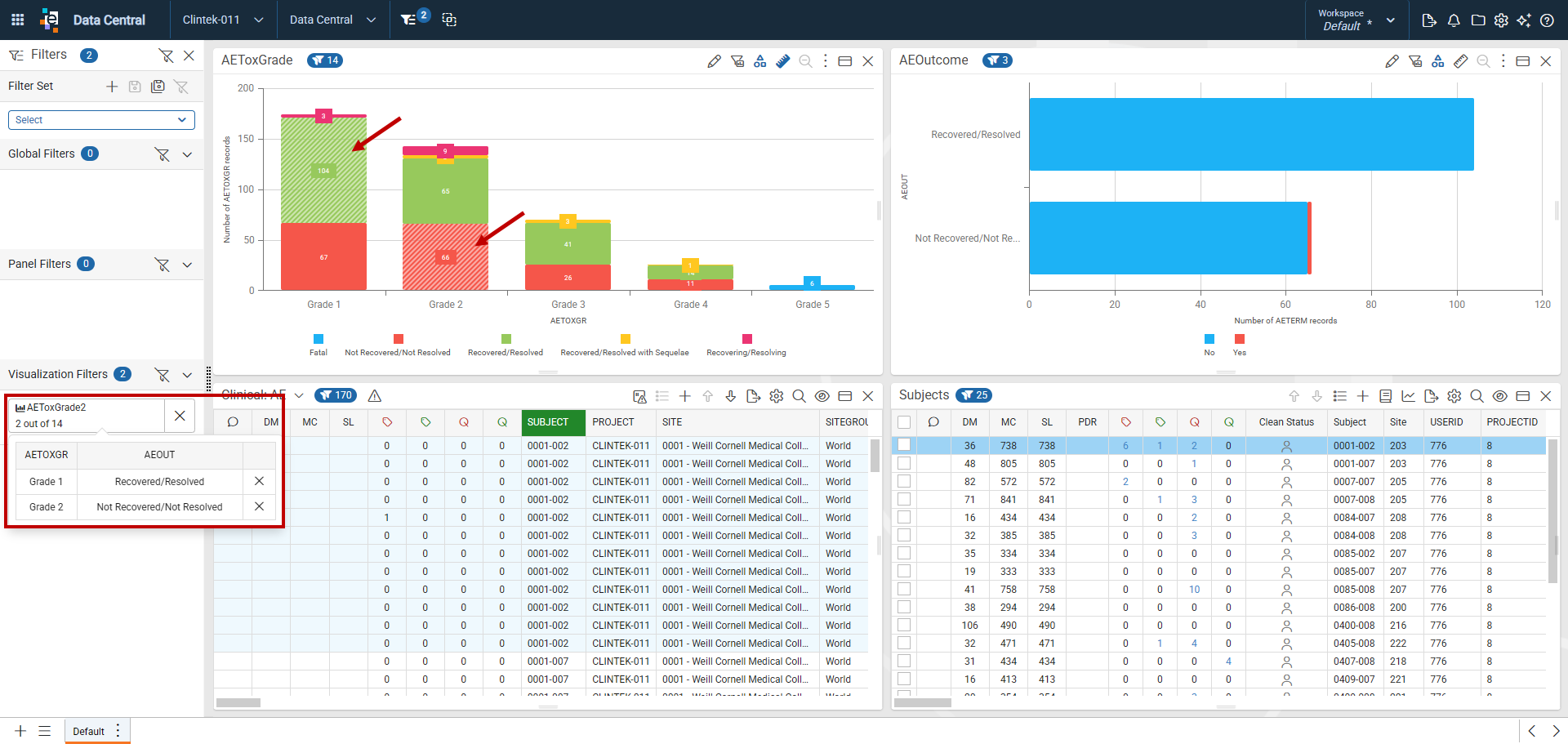Tick the checkbox for subject 0007-007
1568x744 pixels.
tap(904, 481)
